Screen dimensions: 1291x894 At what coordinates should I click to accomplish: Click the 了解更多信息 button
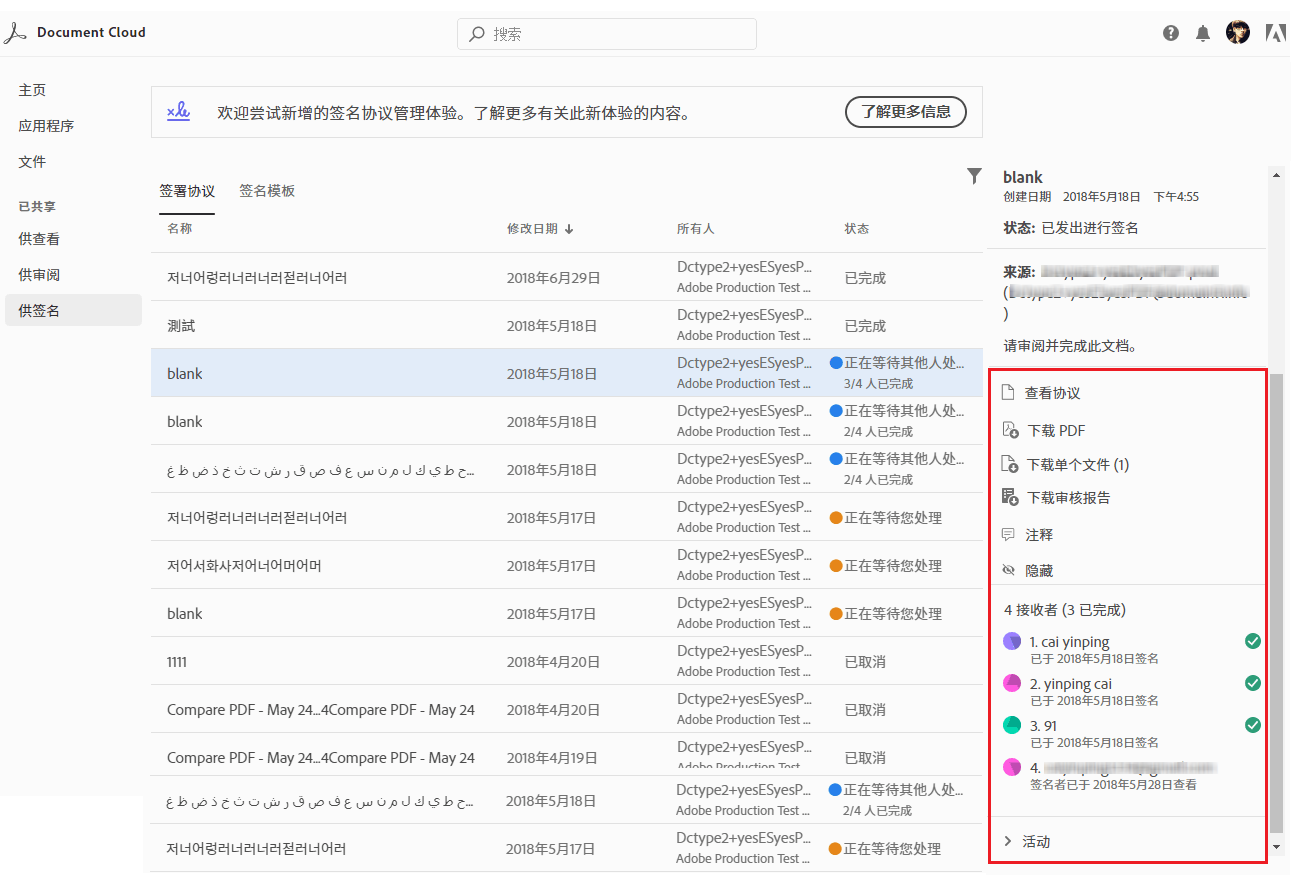[906, 112]
